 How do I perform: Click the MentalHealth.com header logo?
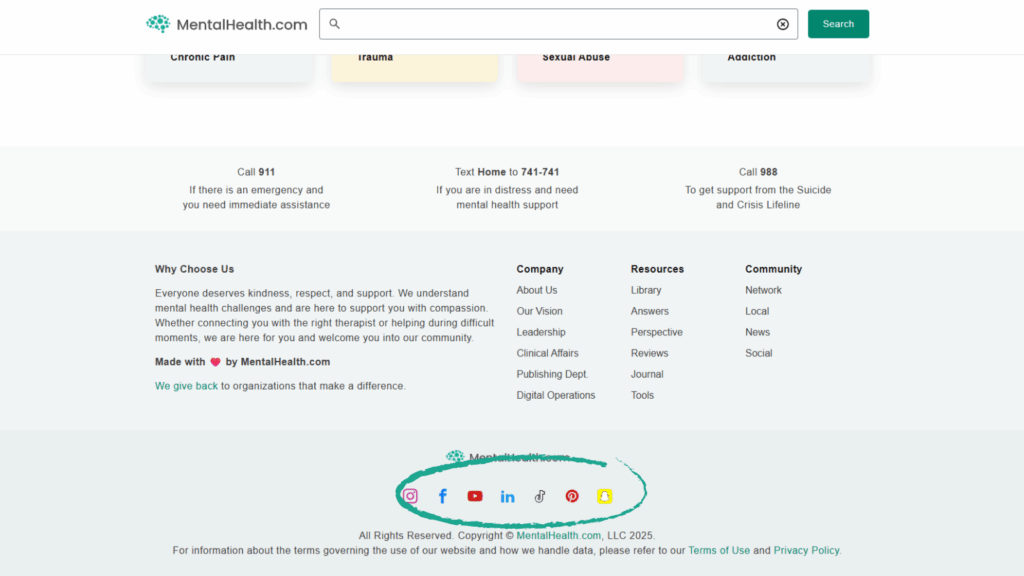pos(227,24)
